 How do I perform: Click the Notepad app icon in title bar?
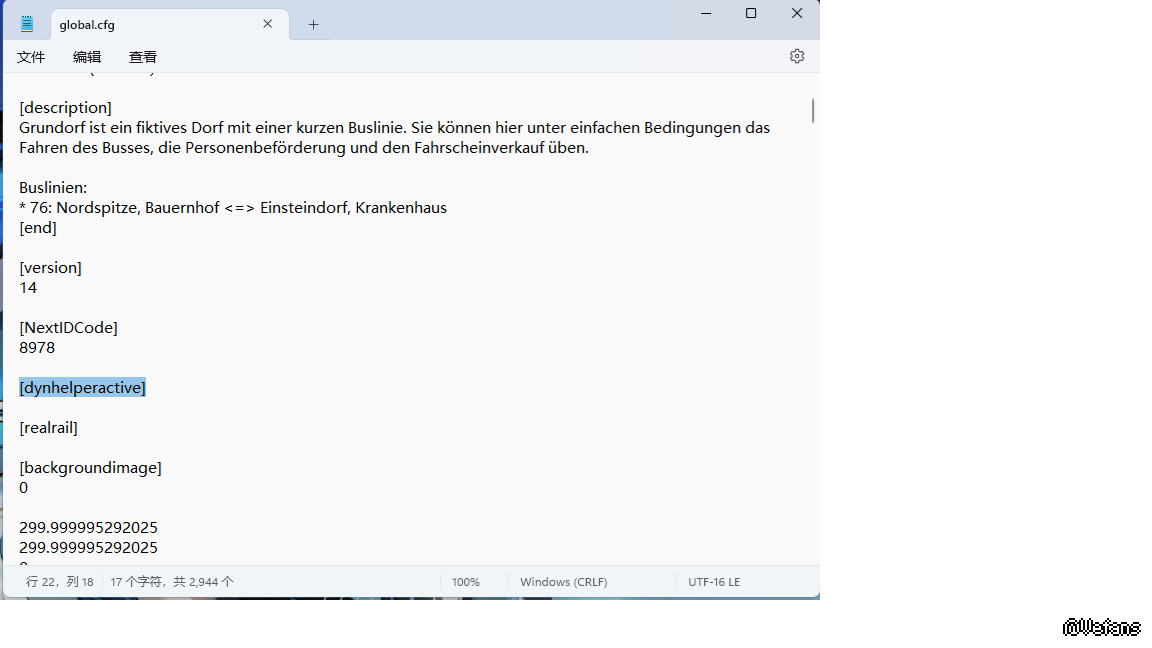26,24
